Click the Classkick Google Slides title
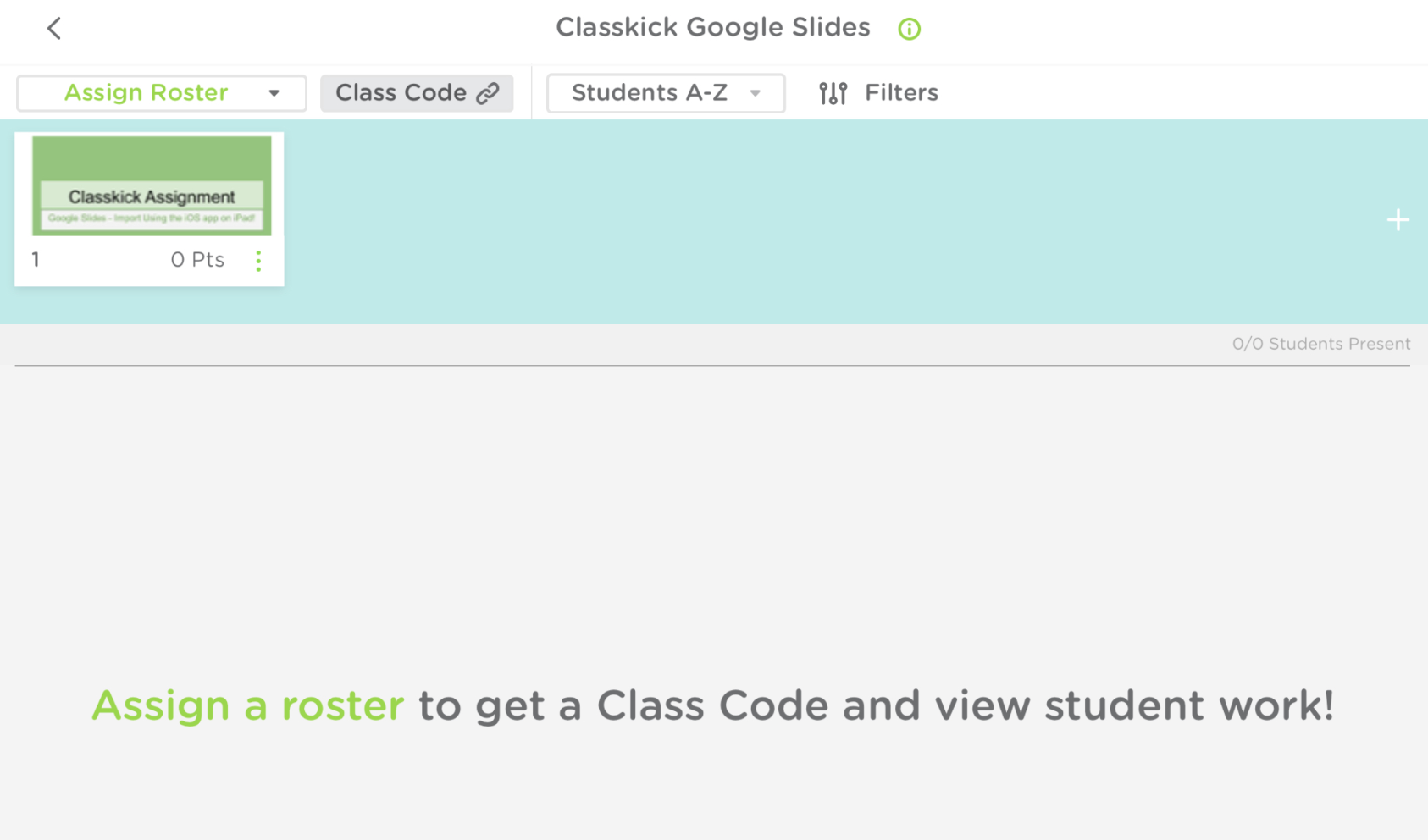 pyautogui.click(x=712, y=27)
